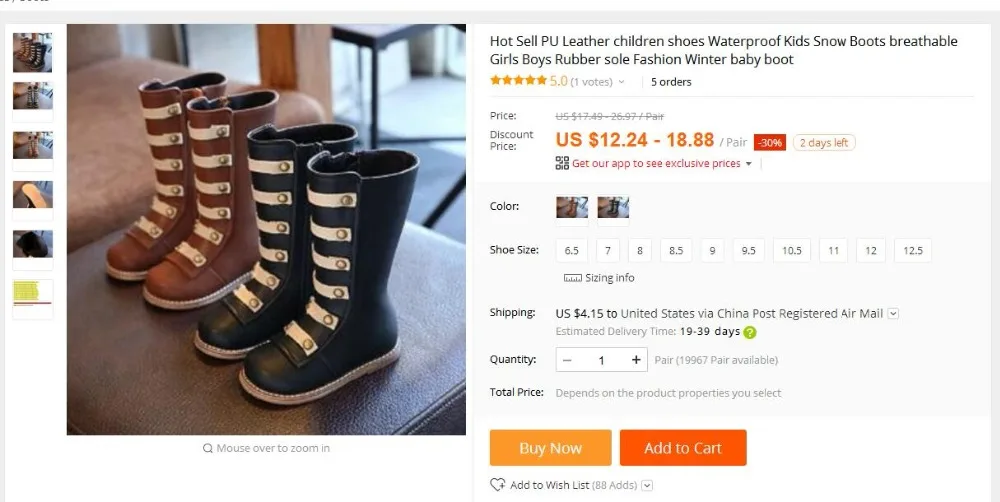Increase quantity with the plus button
This screenshot has width=1000, height=502.
(x=636, y=360)
